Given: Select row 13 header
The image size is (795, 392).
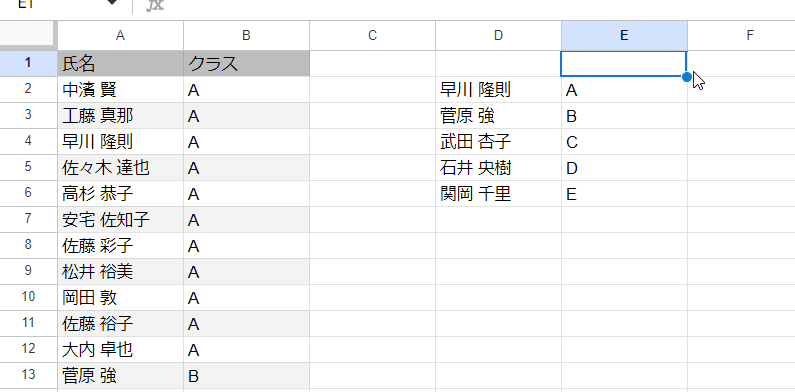Looking at the screenshot, I should point(28,375).
